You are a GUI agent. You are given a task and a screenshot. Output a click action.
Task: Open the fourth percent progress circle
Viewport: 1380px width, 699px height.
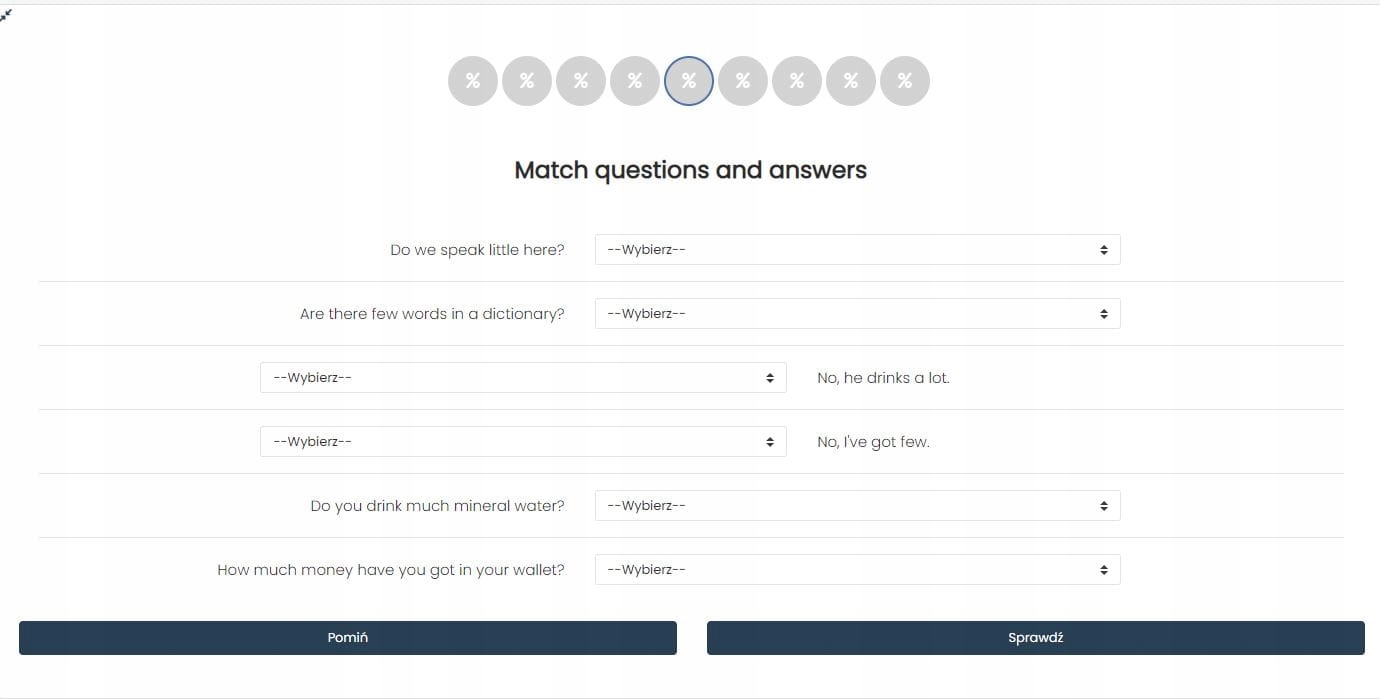coord(635,81)
